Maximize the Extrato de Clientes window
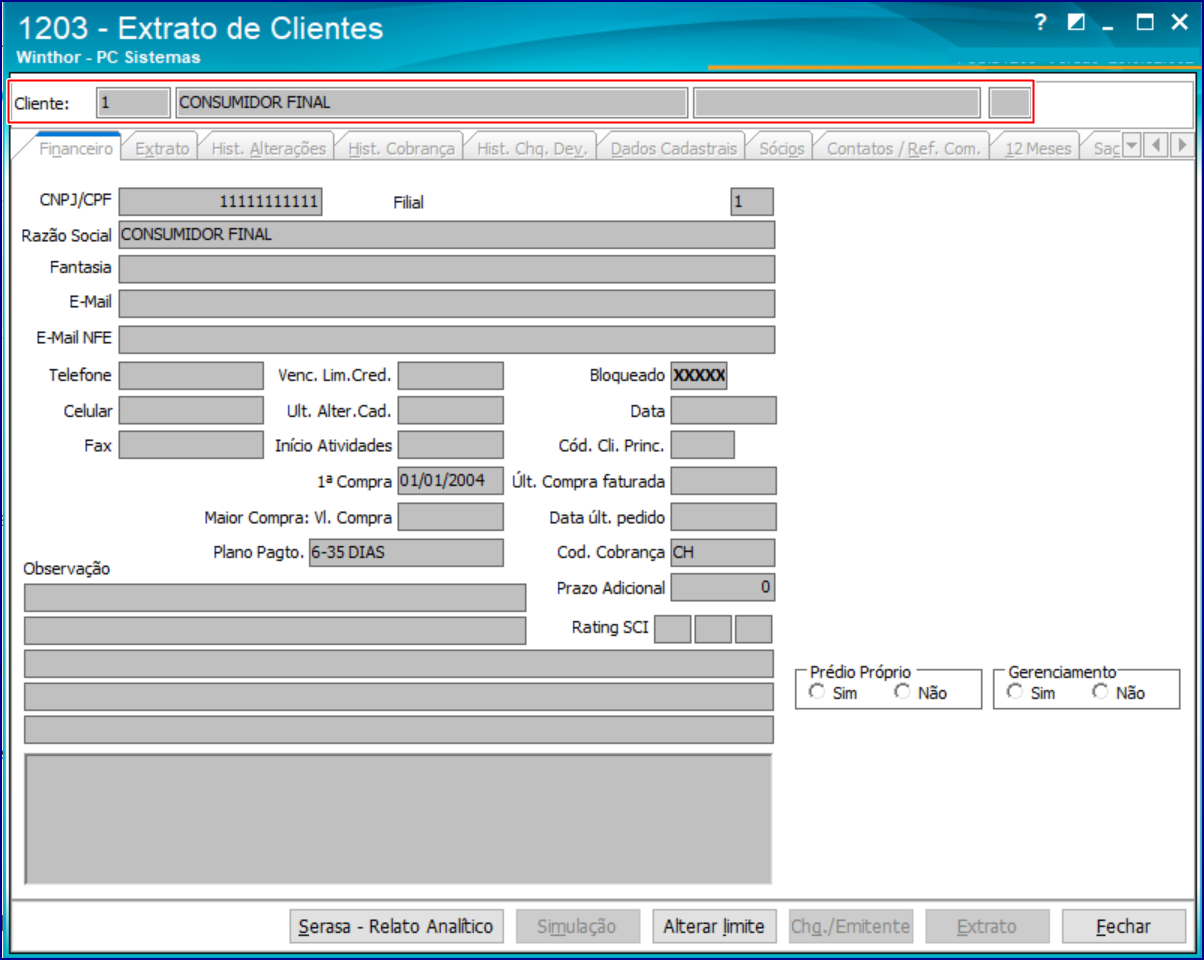 click(x=1146, y=23)
